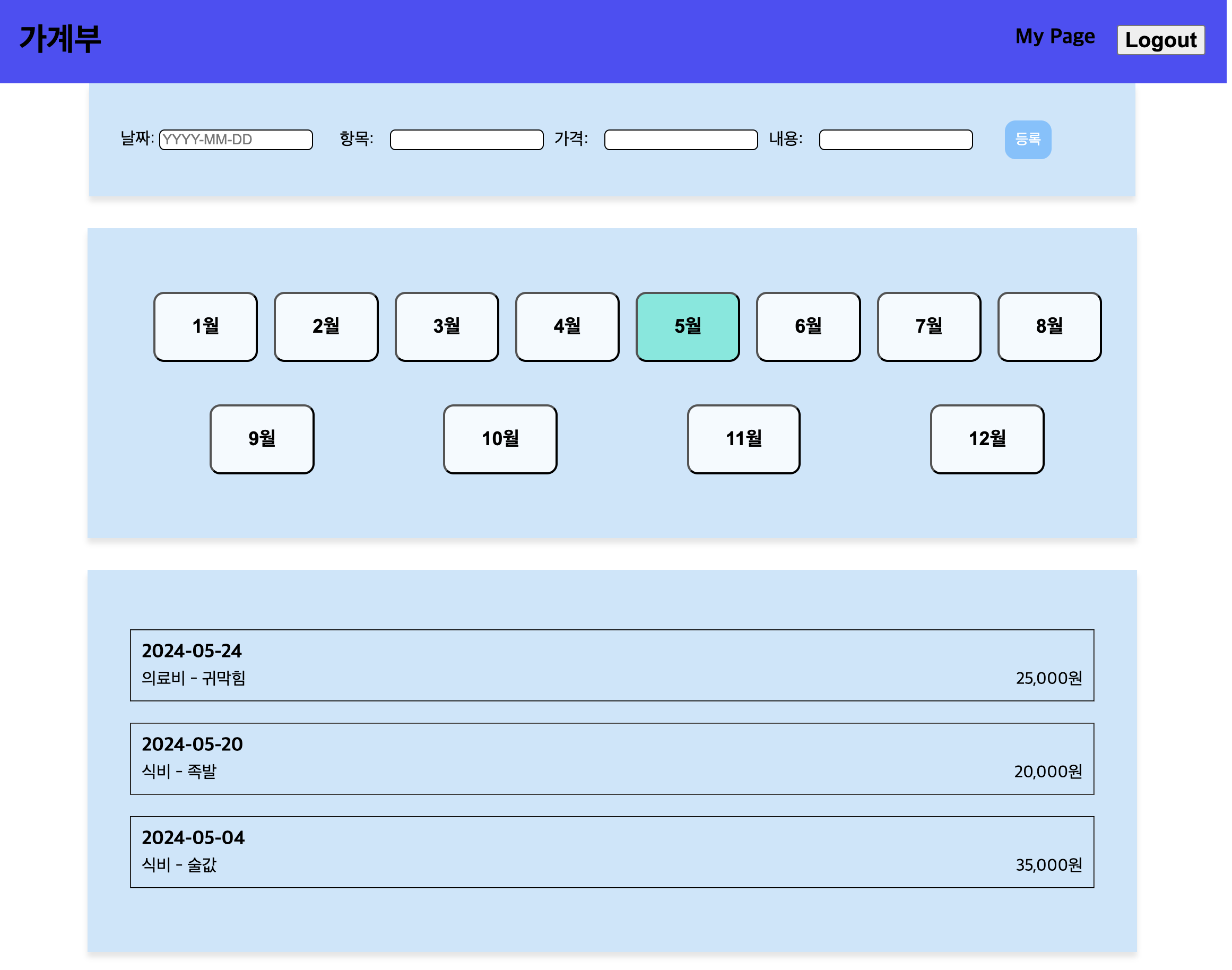Switch to the 2월 month tab
1232x970 pixels.
tap(327, 328)
